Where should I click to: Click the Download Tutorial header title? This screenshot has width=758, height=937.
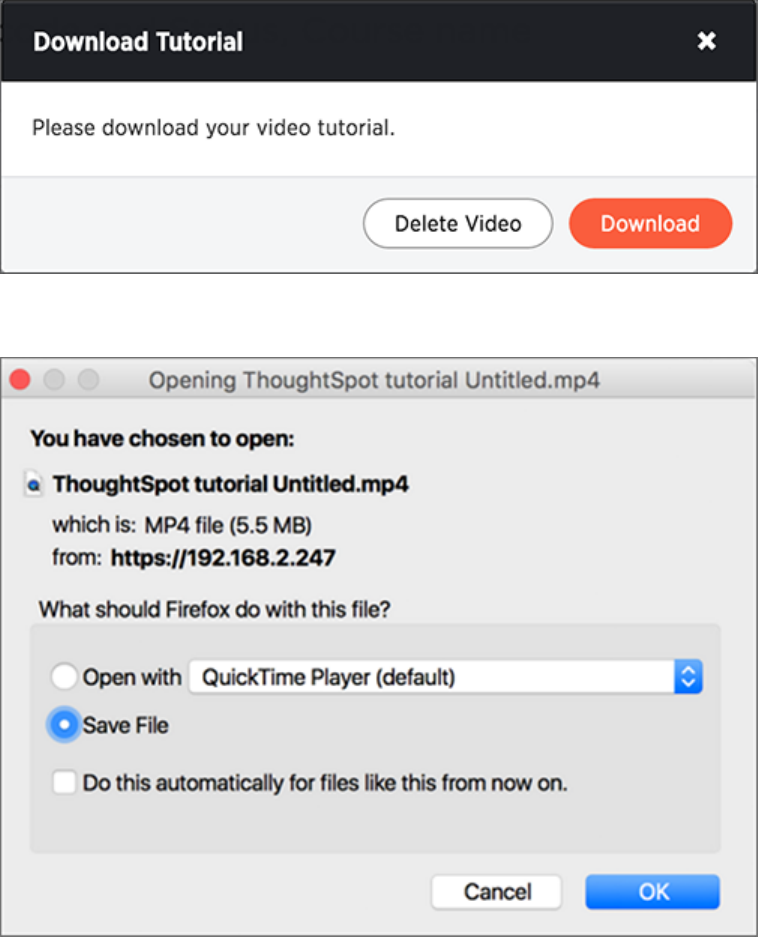pyautogui.click(x=138, y=42)
